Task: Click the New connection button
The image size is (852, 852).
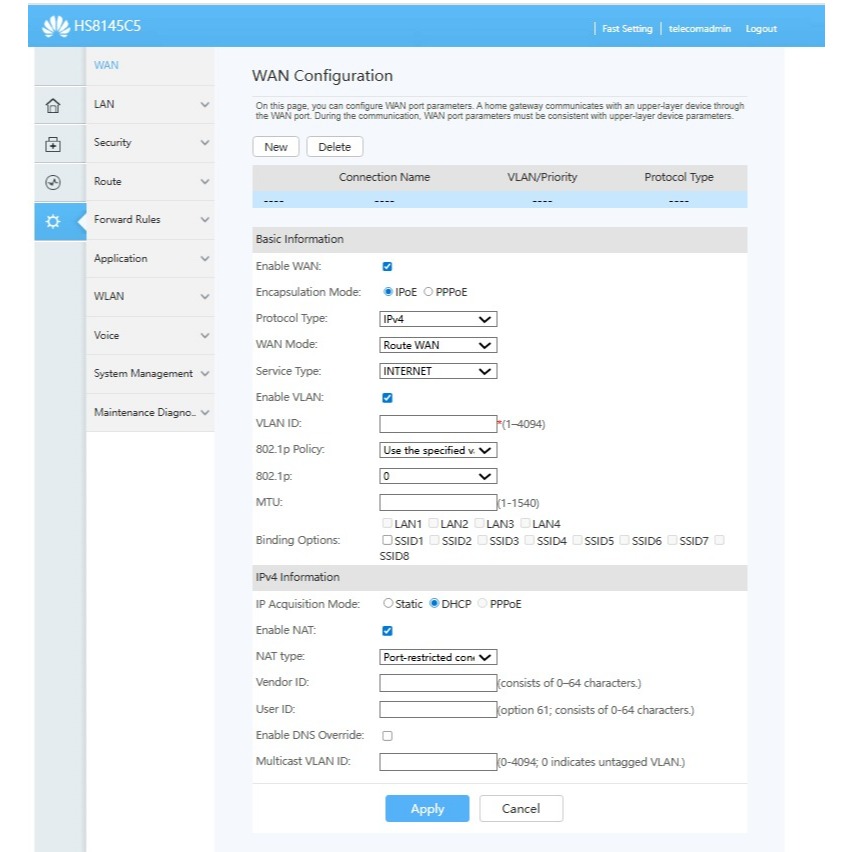Action: 276,147
